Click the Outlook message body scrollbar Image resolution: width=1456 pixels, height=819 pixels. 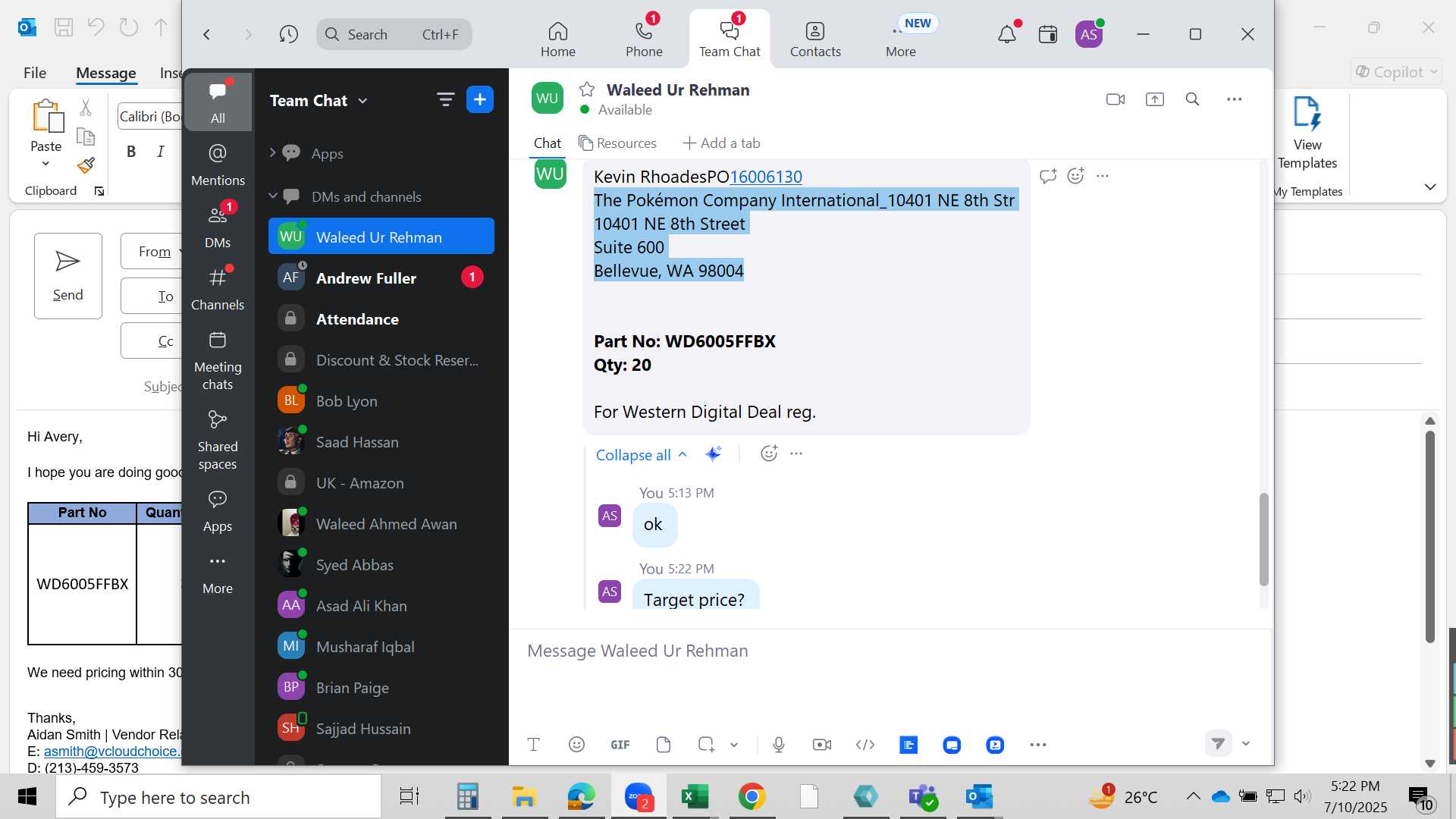point(1430,537)
